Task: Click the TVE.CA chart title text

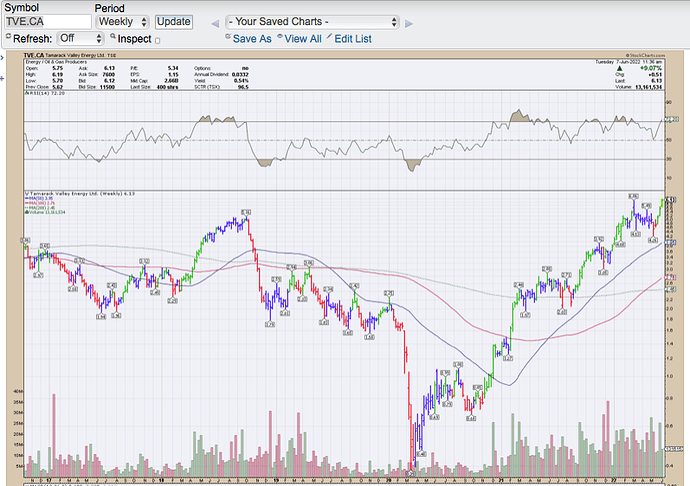Action: (34, 55)
